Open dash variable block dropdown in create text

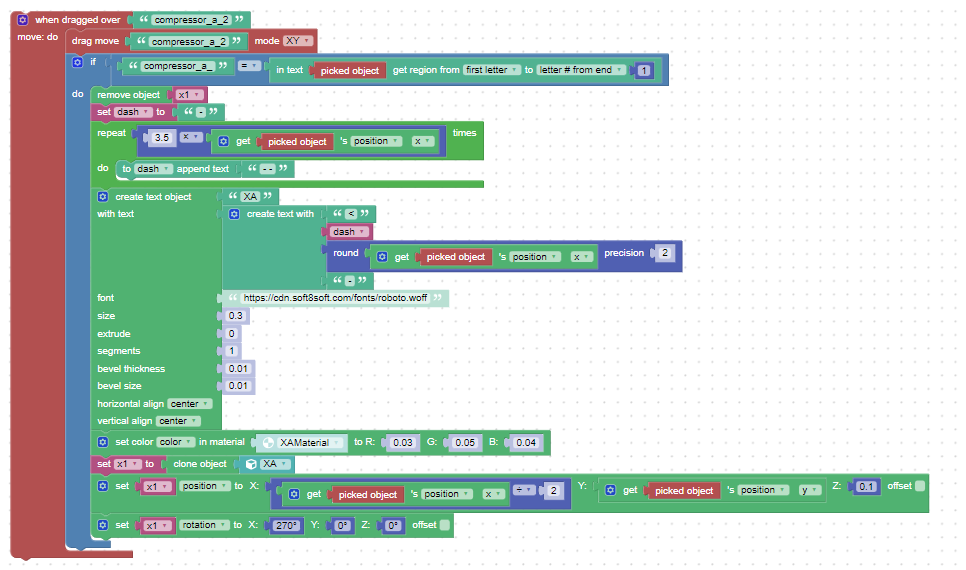click(349, 232)
